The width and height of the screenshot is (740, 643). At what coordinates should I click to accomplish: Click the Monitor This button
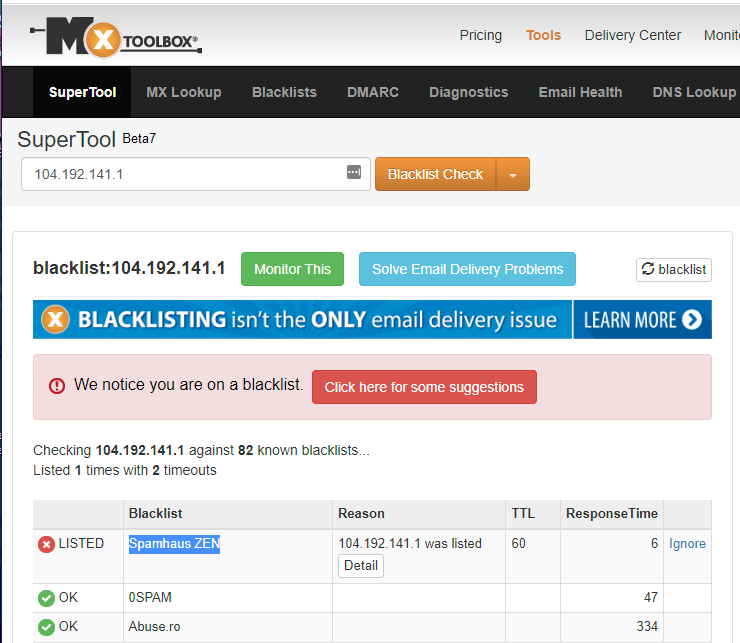tap(293, 269)
